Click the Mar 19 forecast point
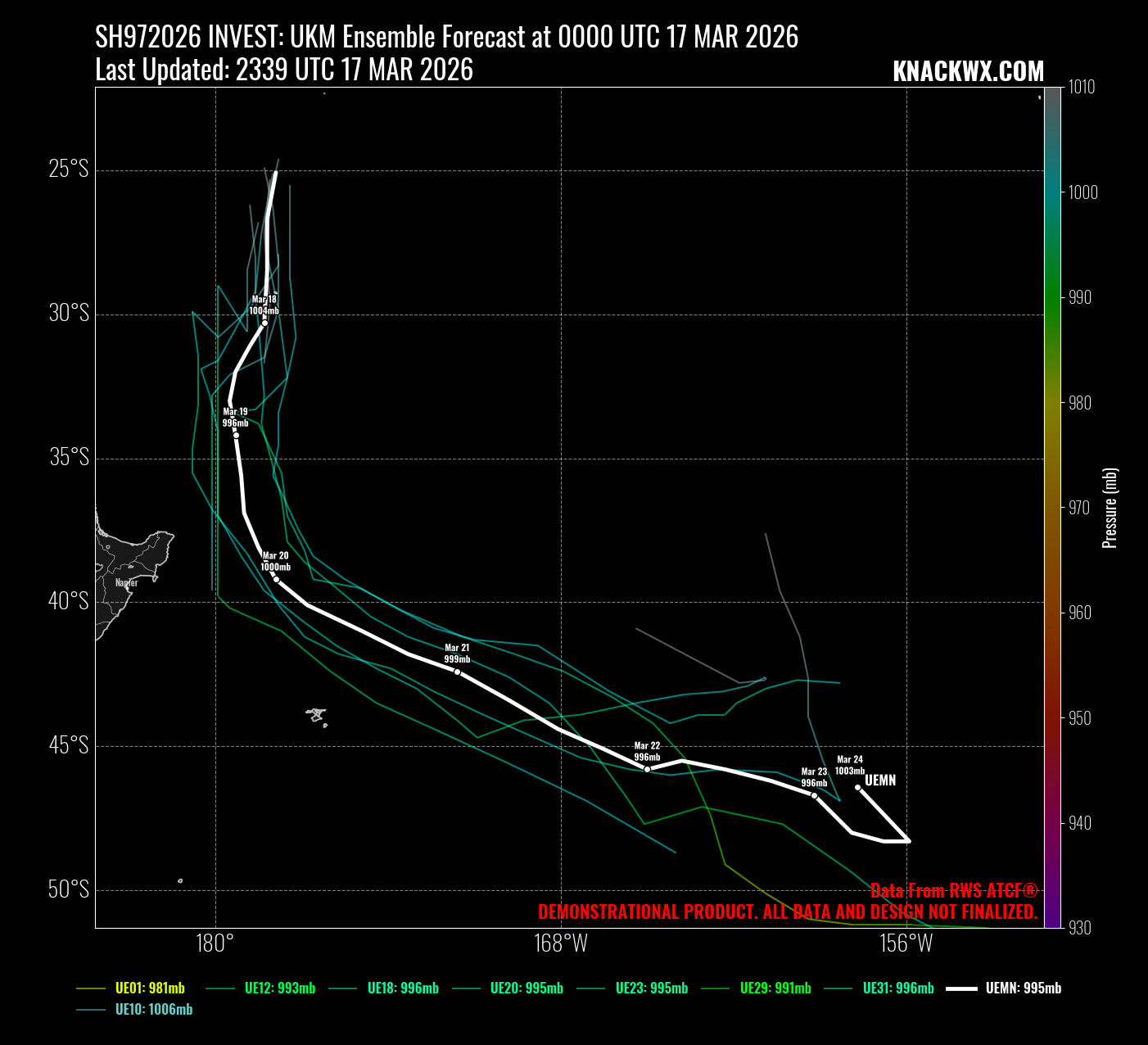The height and width of the screenshot is (1045, 1148). pyautogui.click(x=236, y=435)
